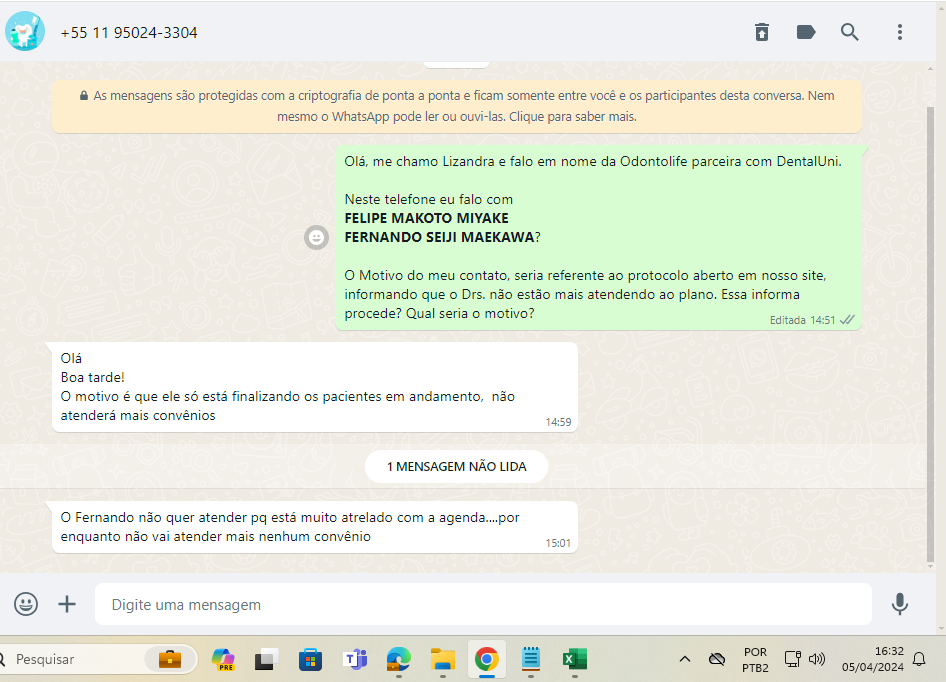Click the 'Digite uma mensagem' text field
The height and width of the screenshot is (682, 946).
[482, 604]
